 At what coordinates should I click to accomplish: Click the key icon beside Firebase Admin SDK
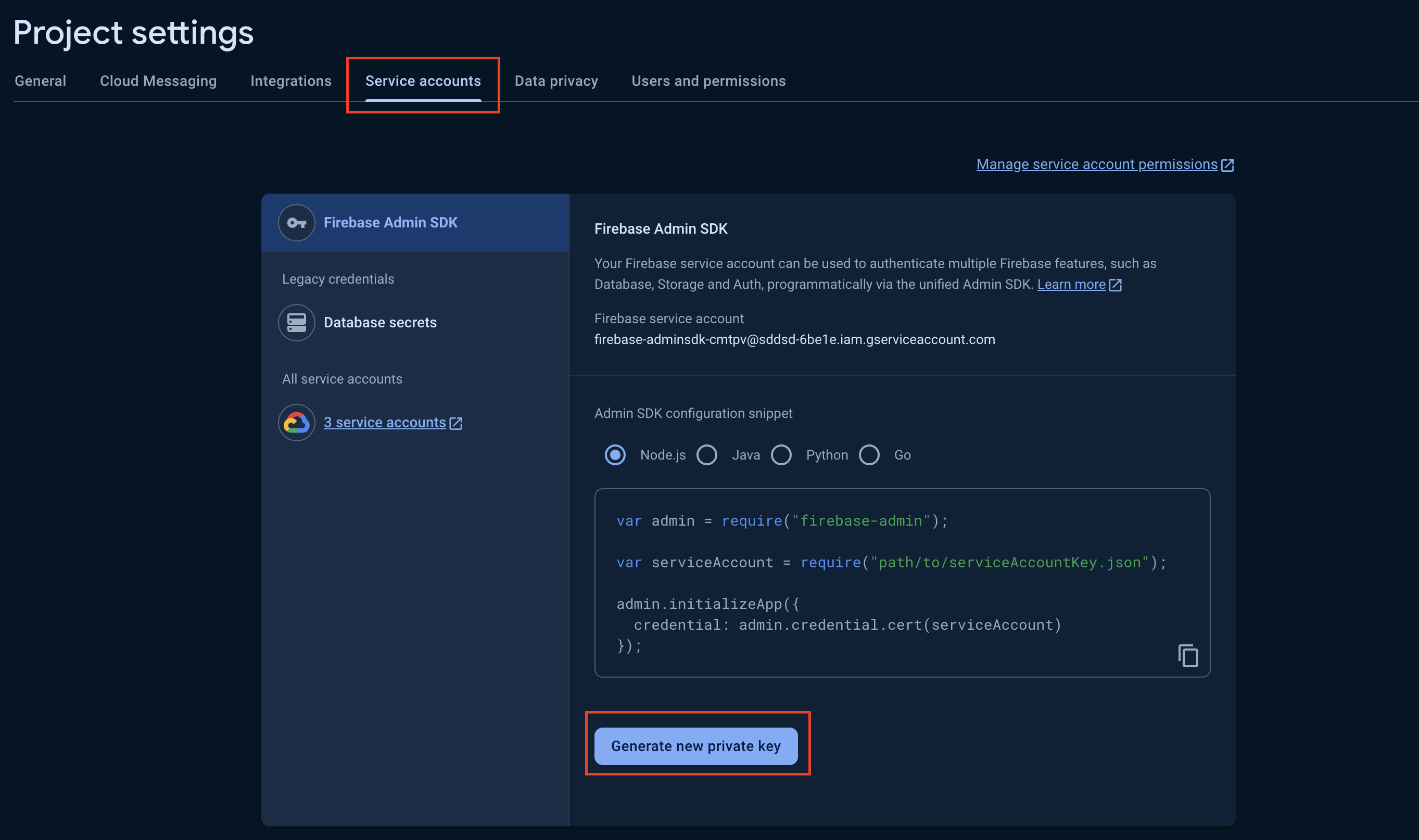click(296, 223)
